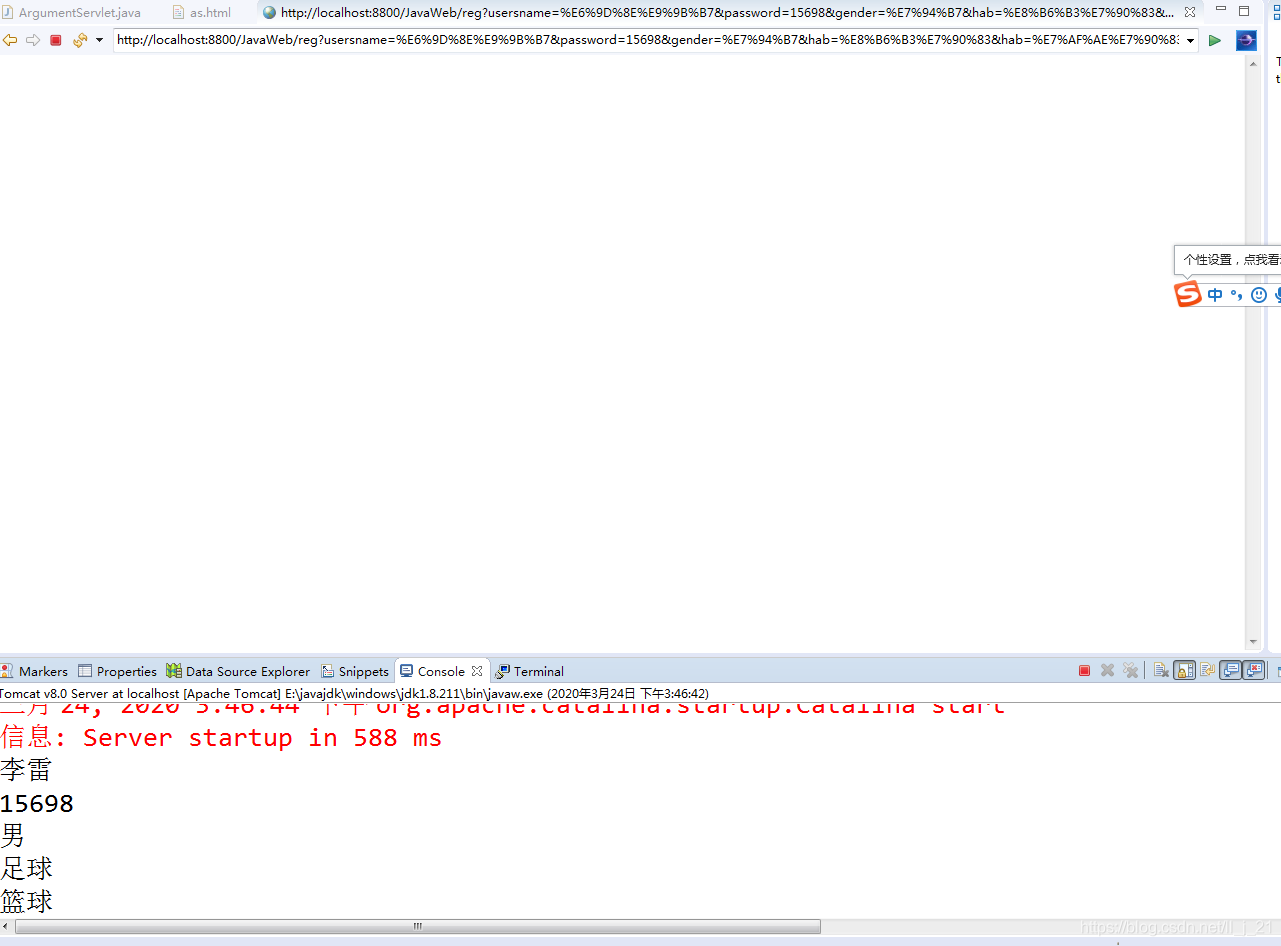Remove the launch (single gray X)

(1107, 671)
